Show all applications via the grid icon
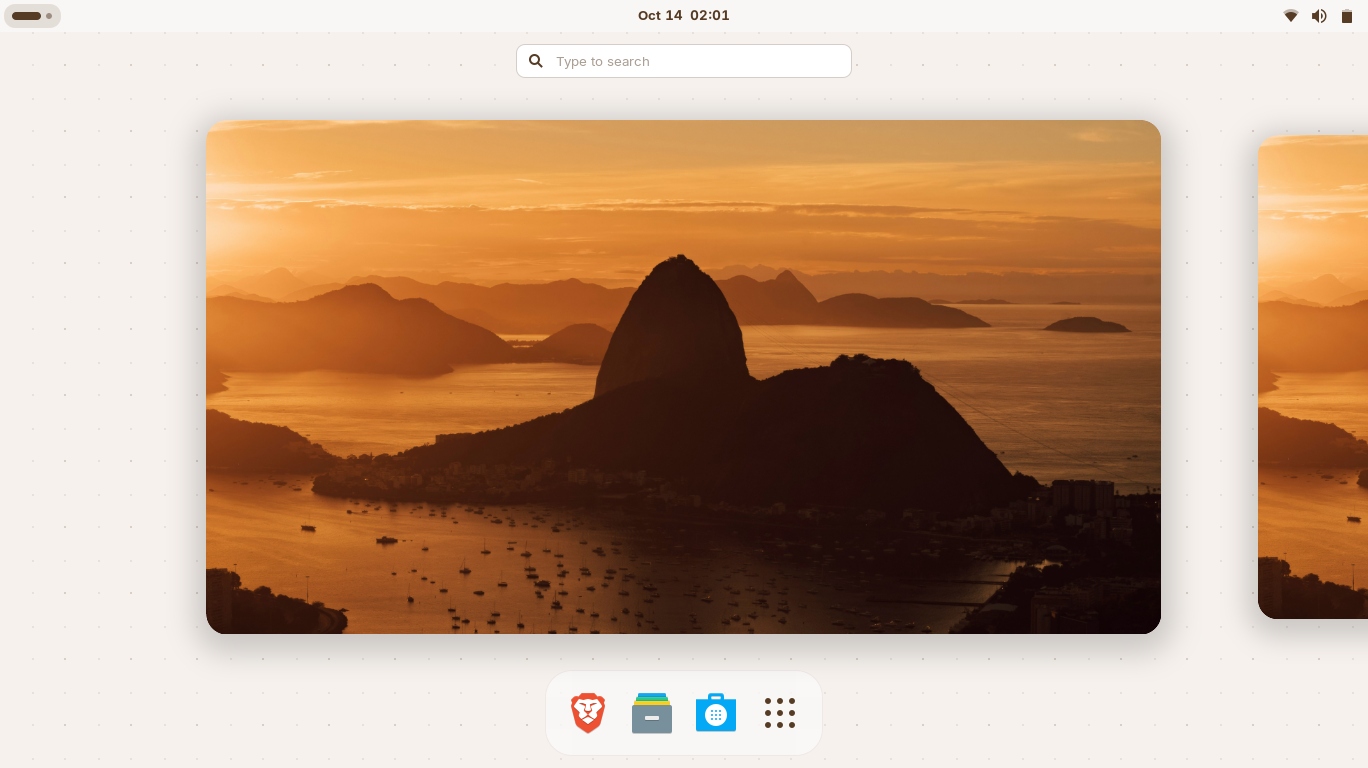 point(780,713)
